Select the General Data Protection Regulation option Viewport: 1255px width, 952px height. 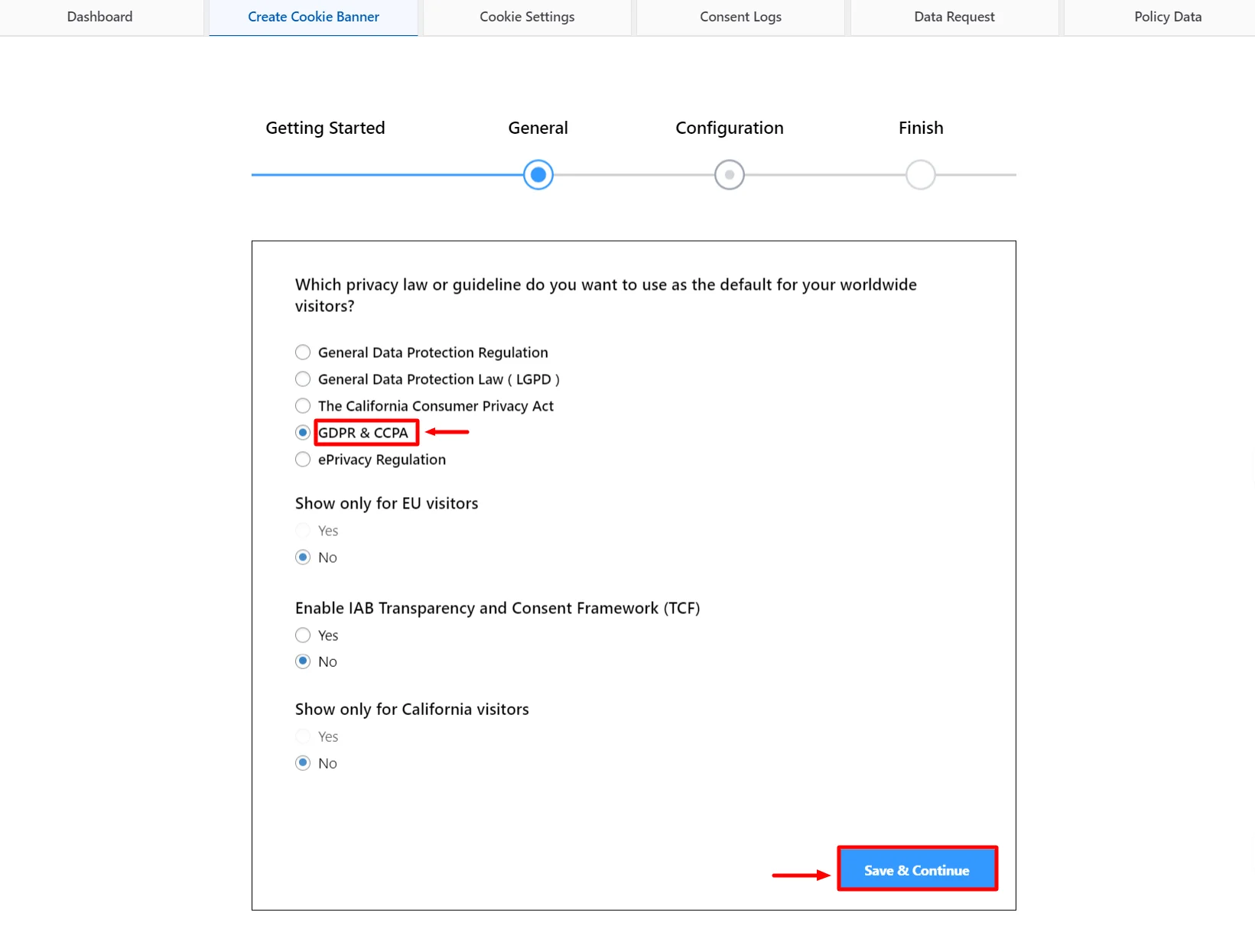coord(303,353)
